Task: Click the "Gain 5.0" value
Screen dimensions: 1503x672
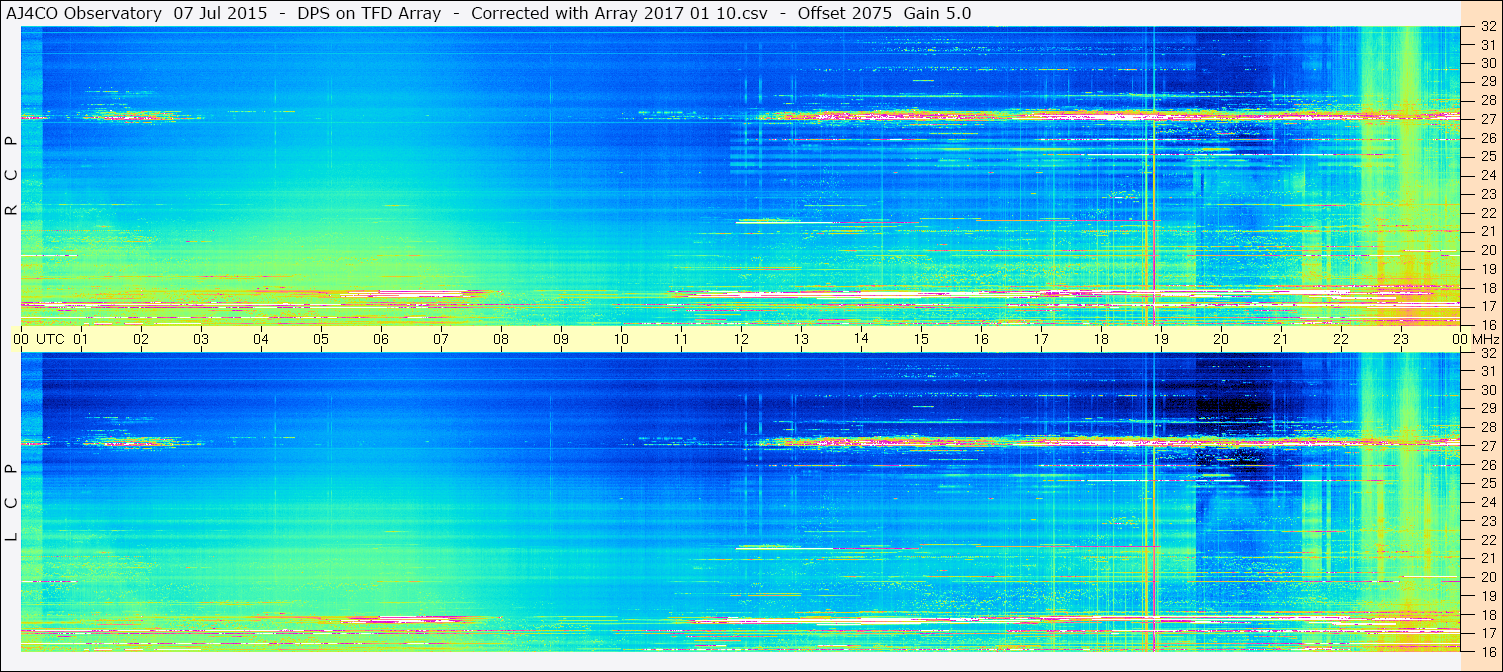Action: click(x=937, y=13)
